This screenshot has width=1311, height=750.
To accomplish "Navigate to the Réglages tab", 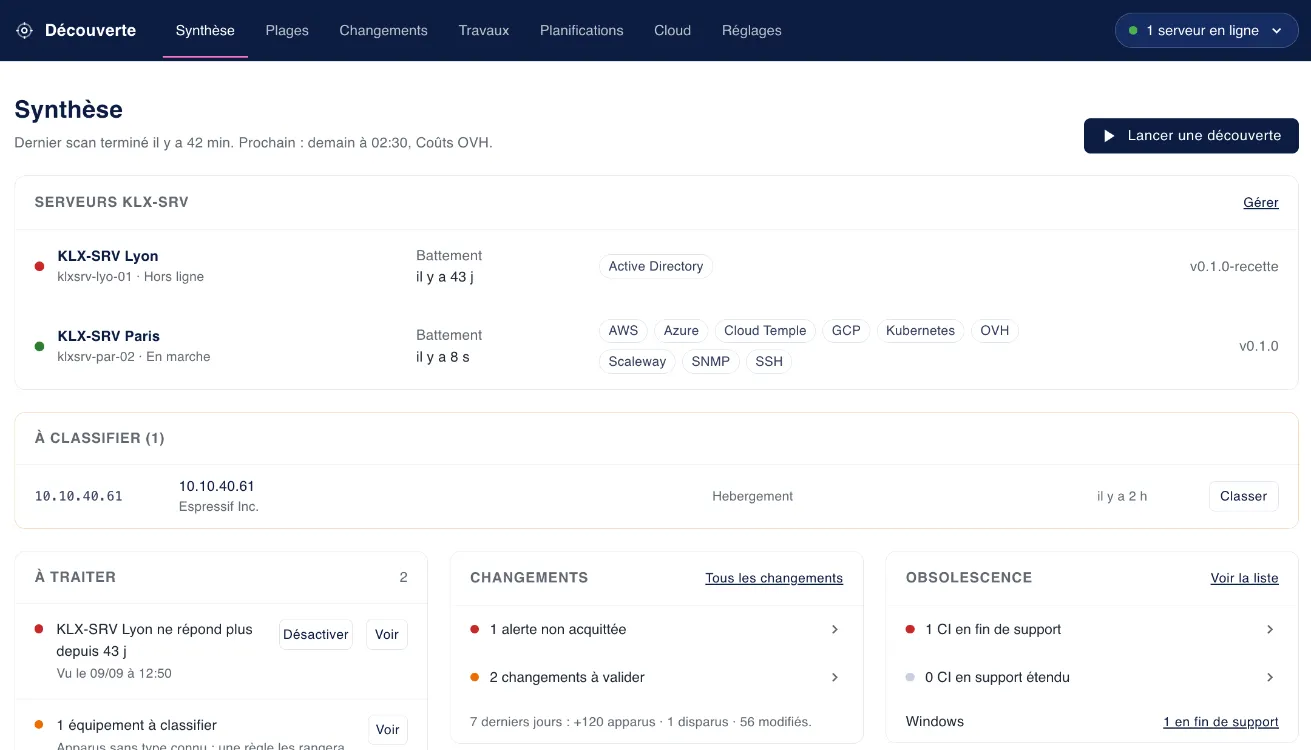I will (x=752, y=30).
